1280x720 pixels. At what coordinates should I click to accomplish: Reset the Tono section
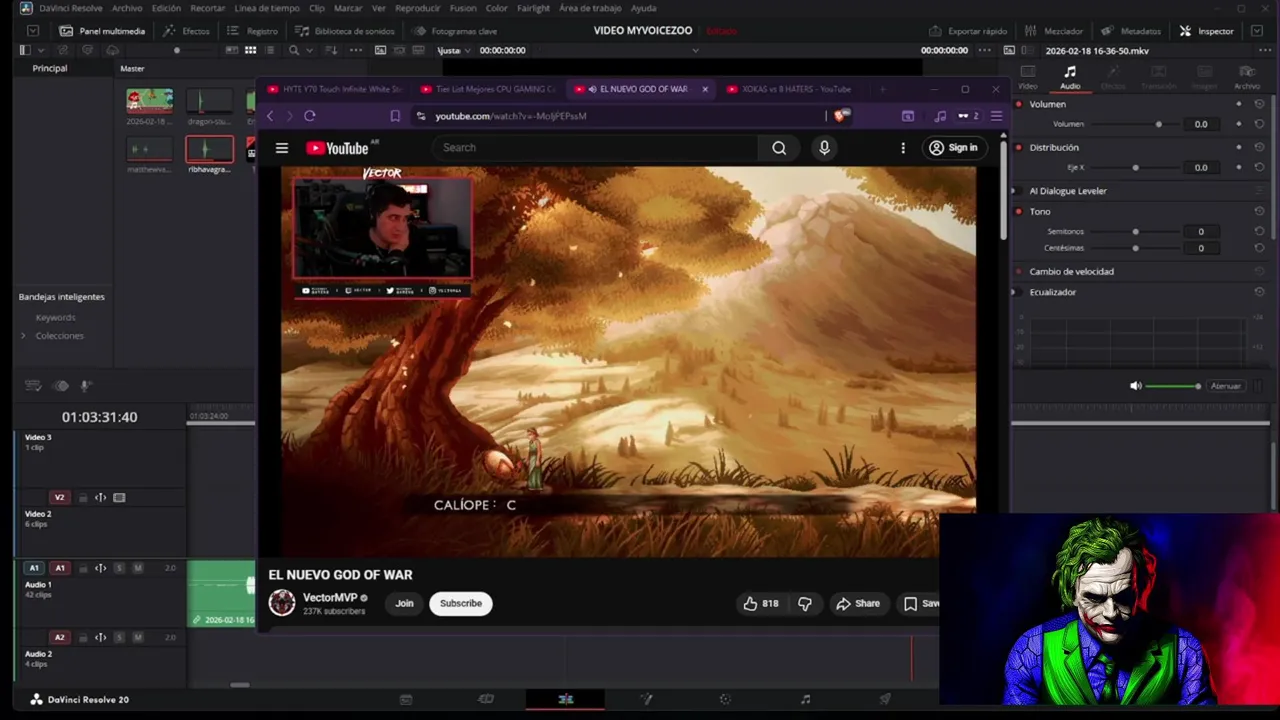click(x=1259, y=211)
